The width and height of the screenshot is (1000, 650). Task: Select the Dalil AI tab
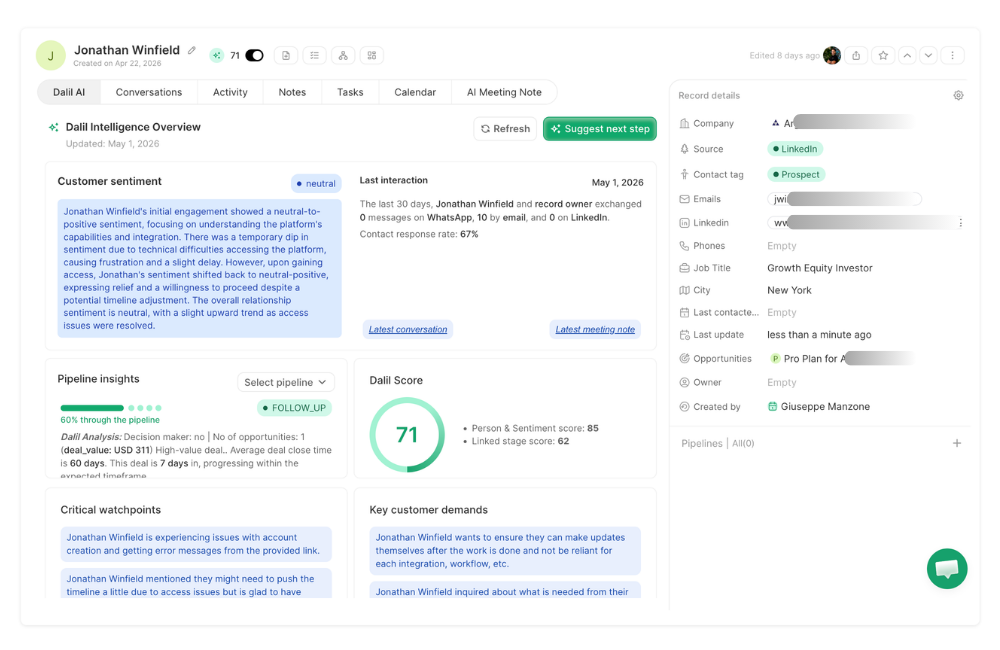(69, 92)
